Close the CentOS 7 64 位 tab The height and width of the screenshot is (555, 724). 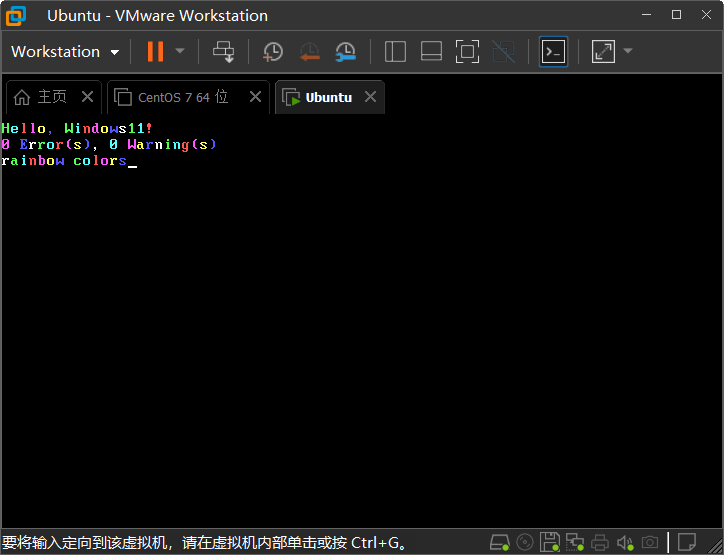[x=255, y=97]
